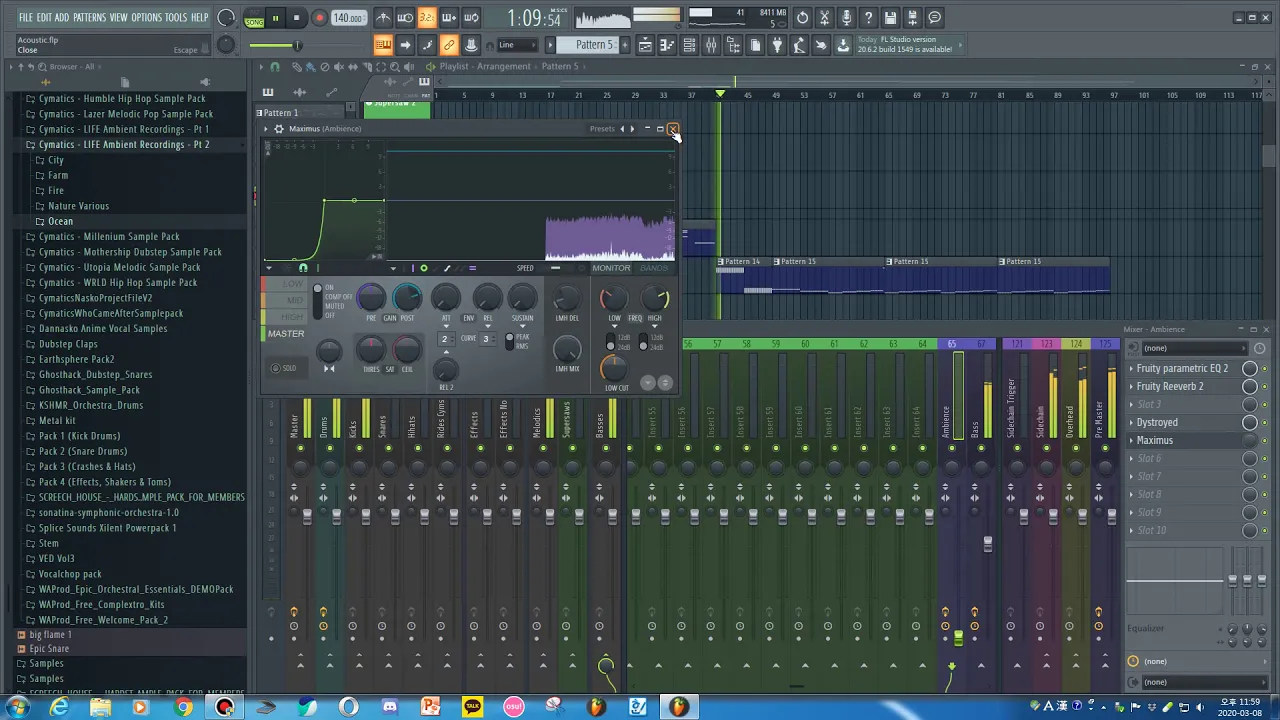Screen dimensions: 1280x720
Task: Select the MASTER band in Maximus
Action: [x=285, y=333]
